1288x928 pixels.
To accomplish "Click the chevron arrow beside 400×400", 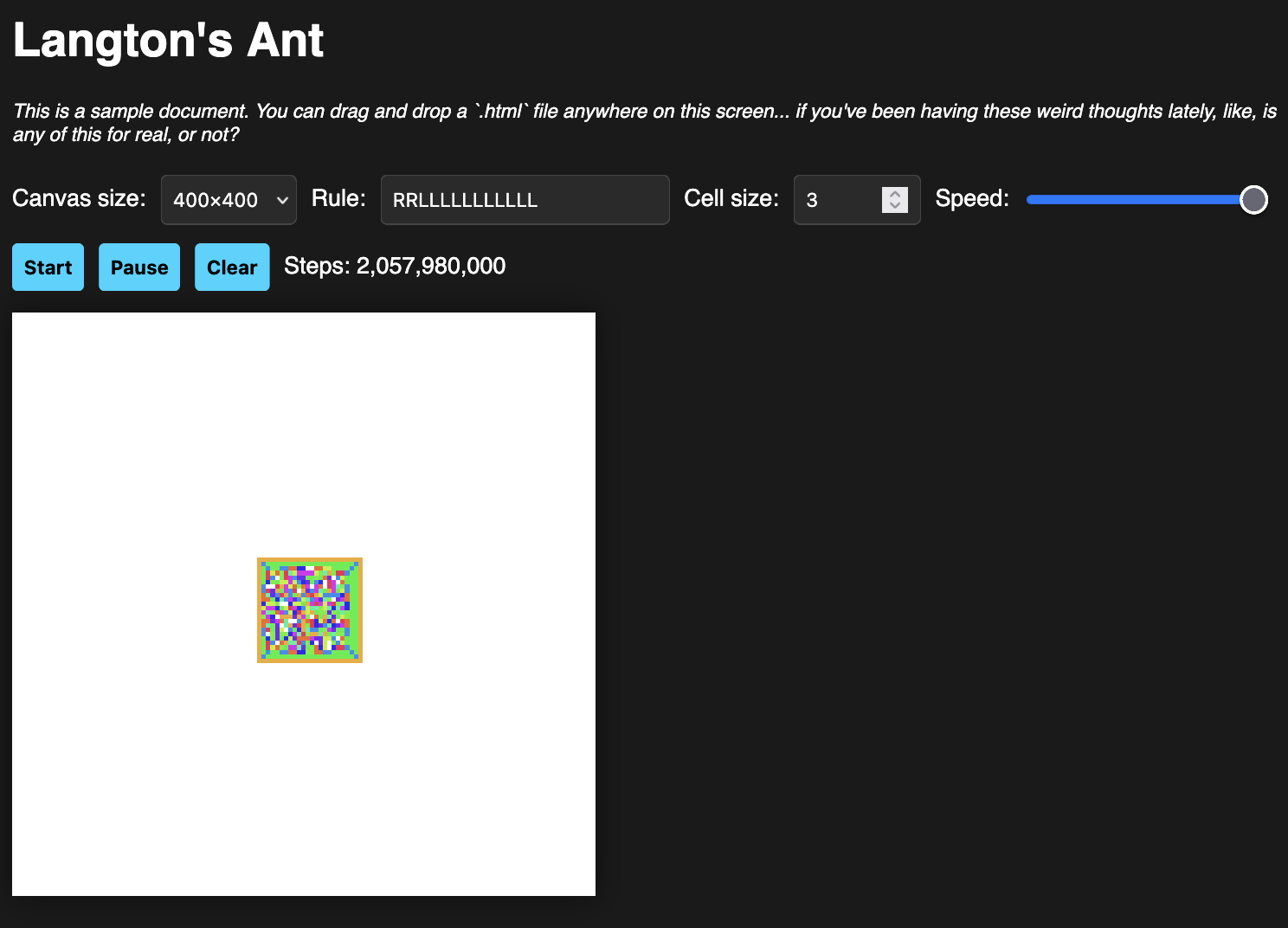I will pyautogui.click(x=282, y=200).
